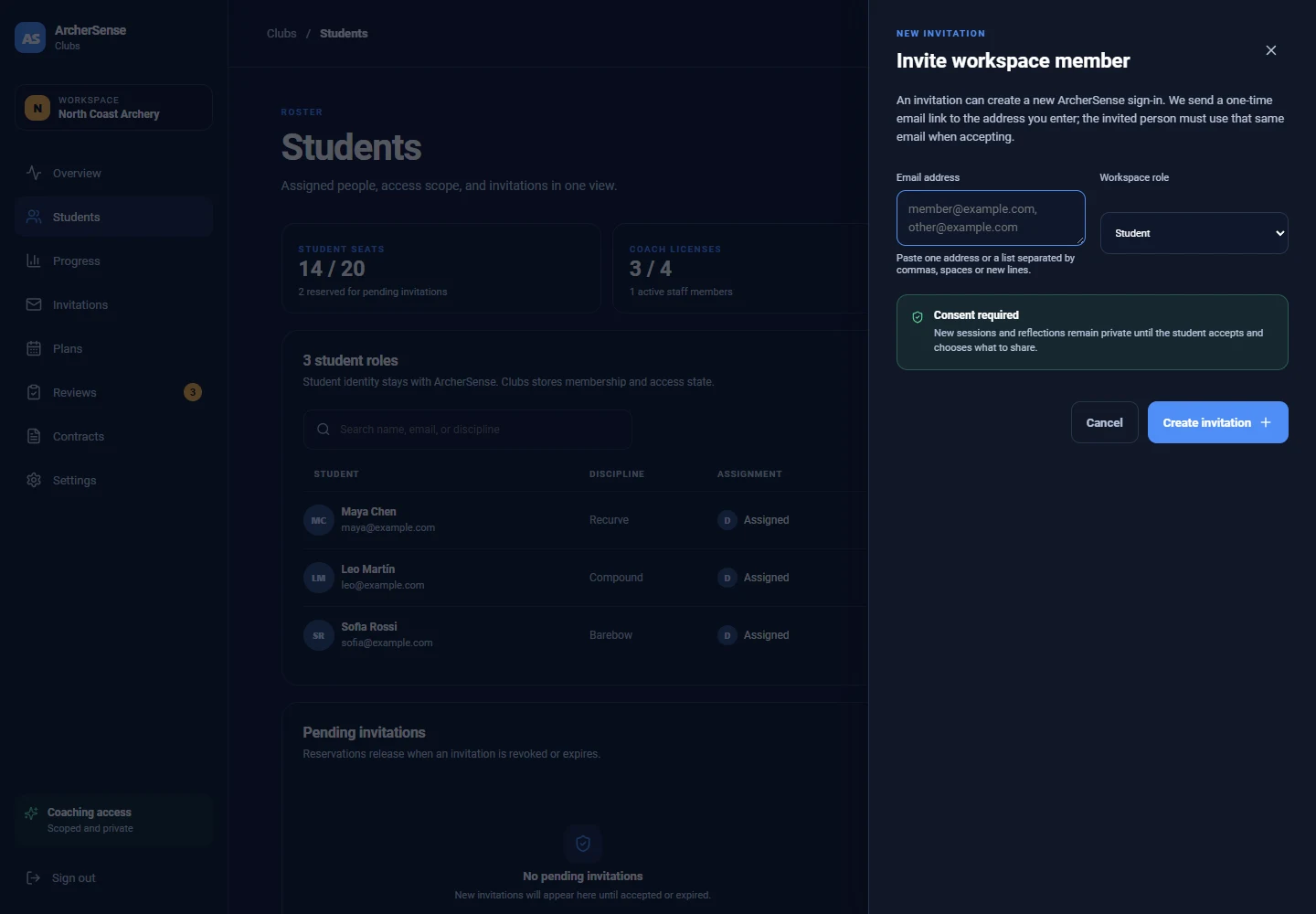
Task: Click the Student Seats 14 / 20 value
Action: [x=332, y=269]
